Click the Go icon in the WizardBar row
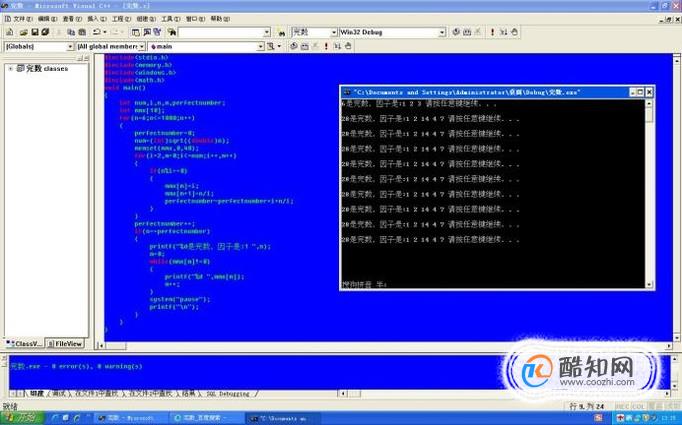Screen dimensions: 682x425 click(x=337, y=46)
